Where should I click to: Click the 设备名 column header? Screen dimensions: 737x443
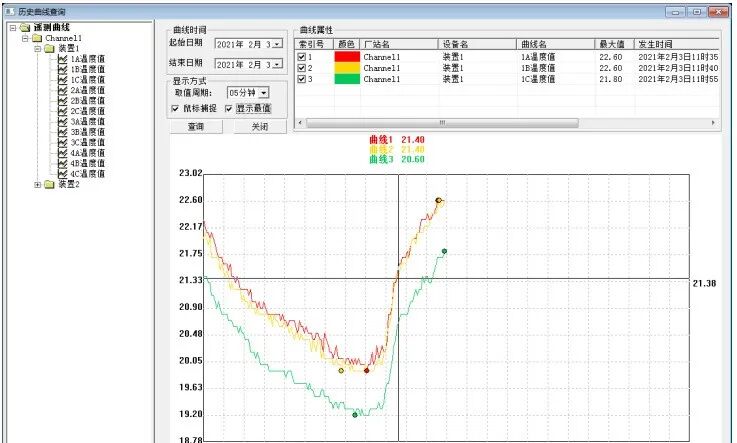(x=478, y=44)
